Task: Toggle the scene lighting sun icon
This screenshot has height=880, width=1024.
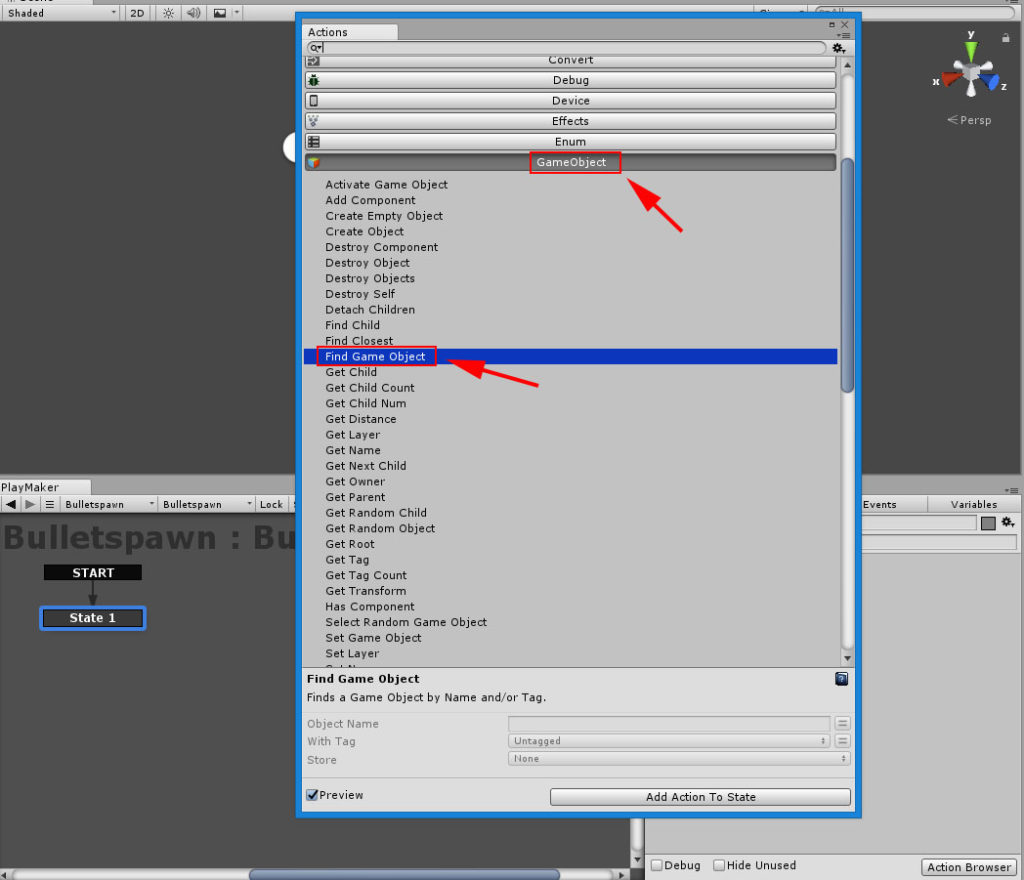Action: 168,13
